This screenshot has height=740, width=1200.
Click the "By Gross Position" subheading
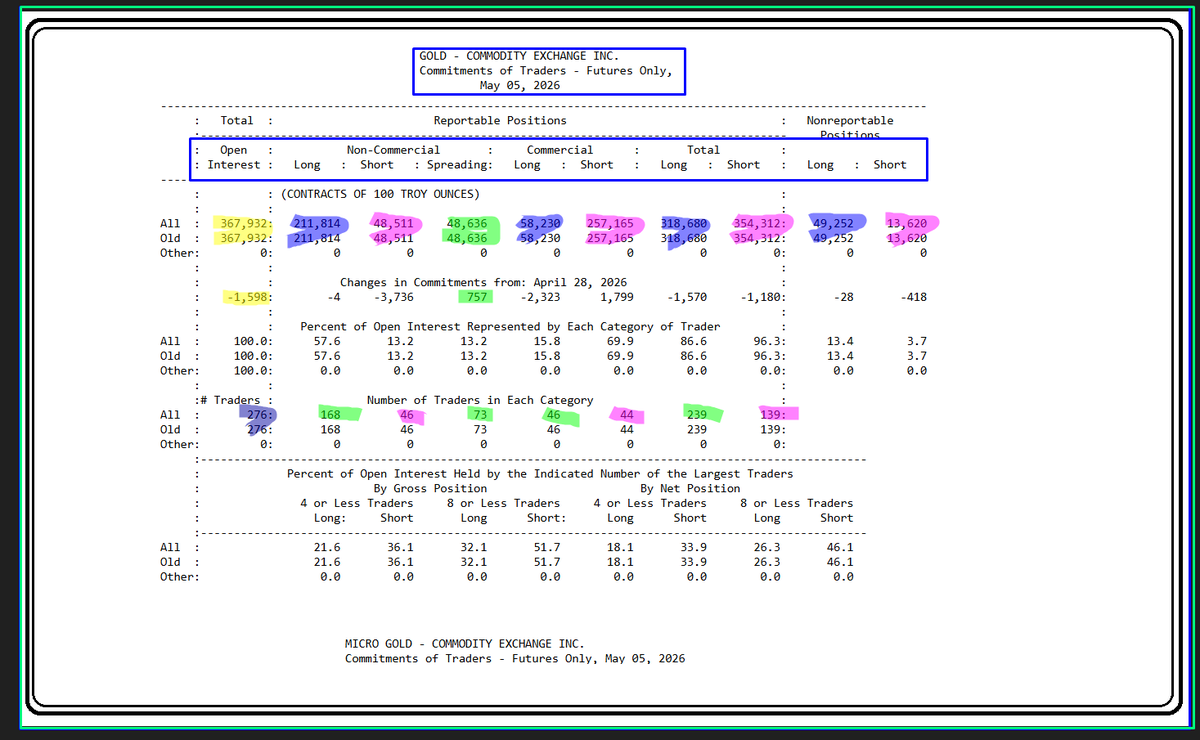coord(430,488)
